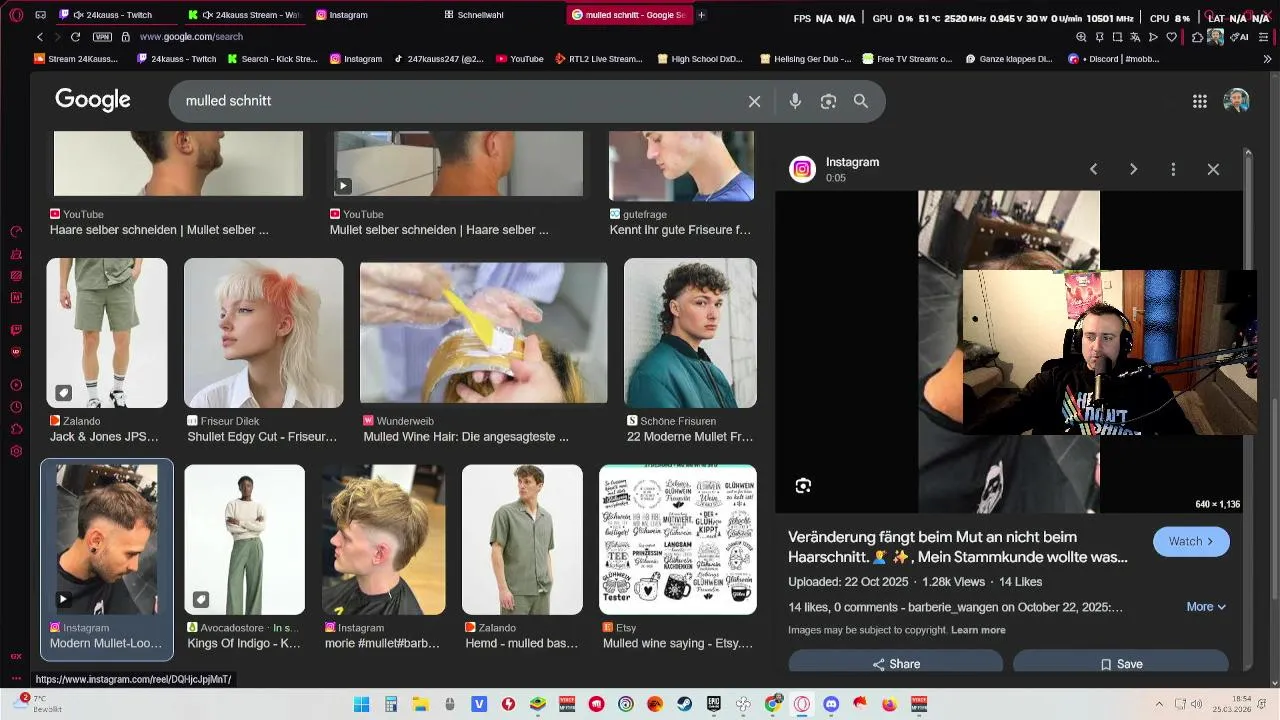
Task: Zoom page via toolbar magnifier icon
Action: pos(1081,37)
